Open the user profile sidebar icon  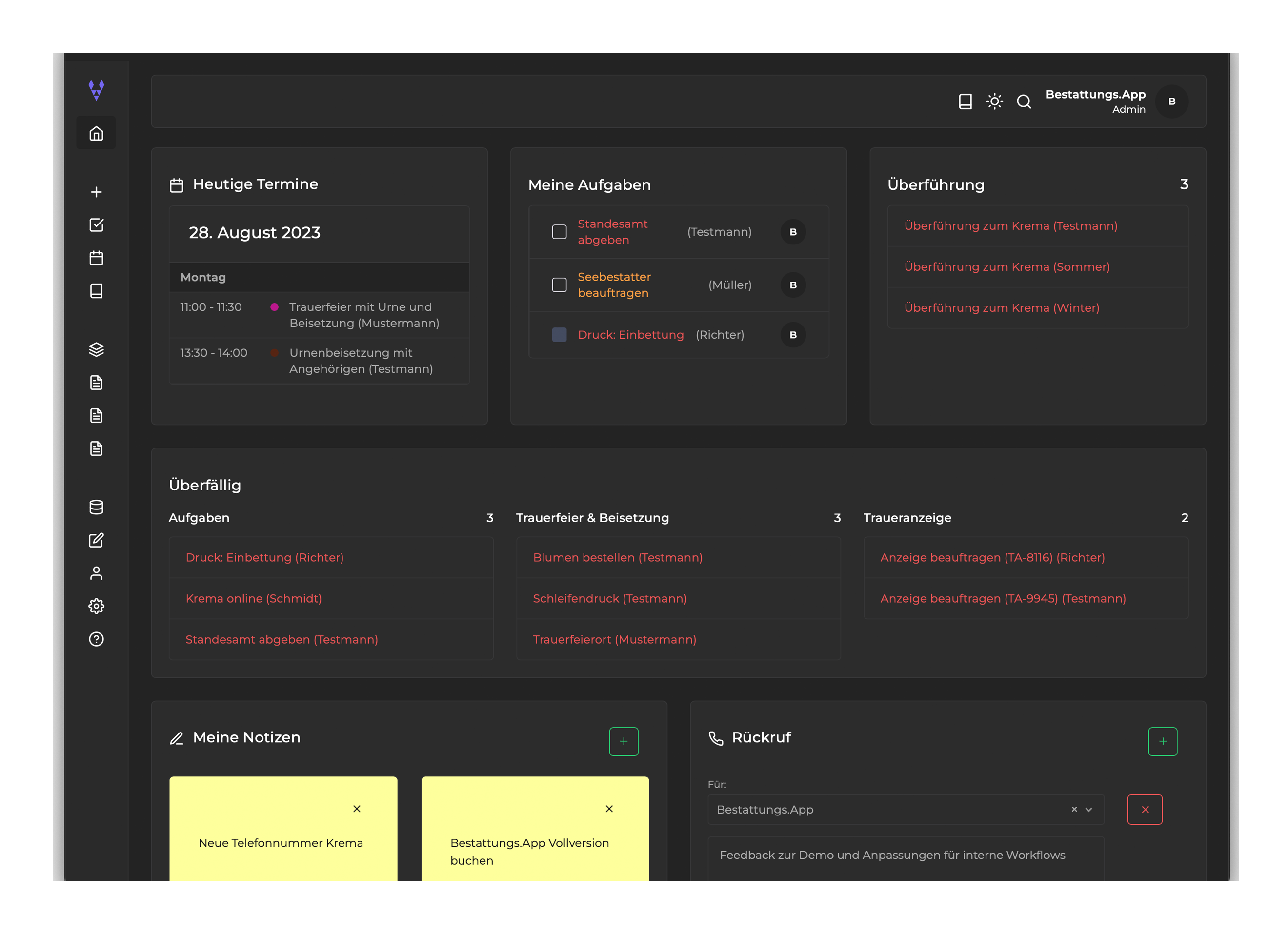[x=97, y=573]
